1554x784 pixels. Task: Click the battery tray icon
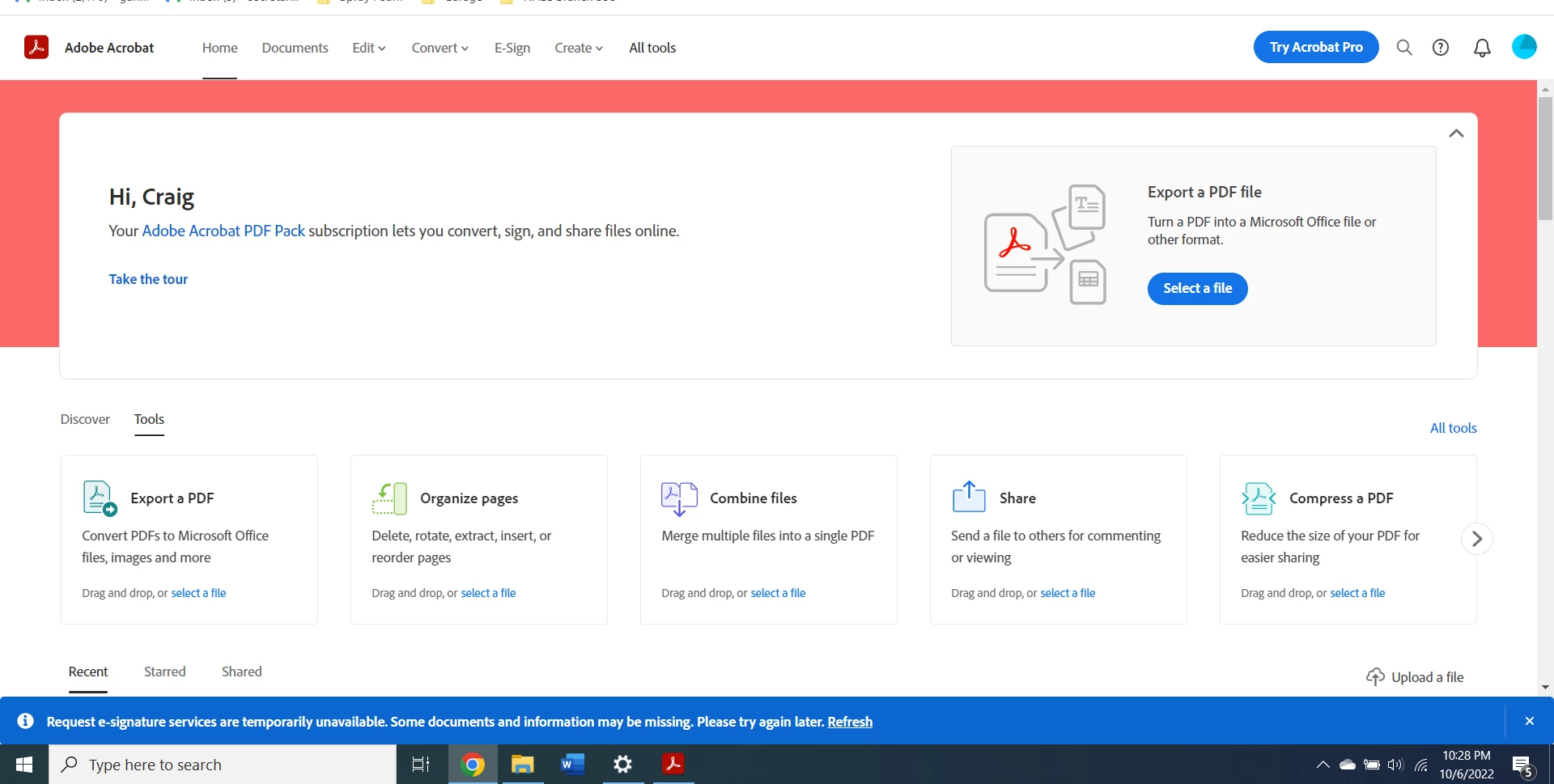pos(1372,765)
